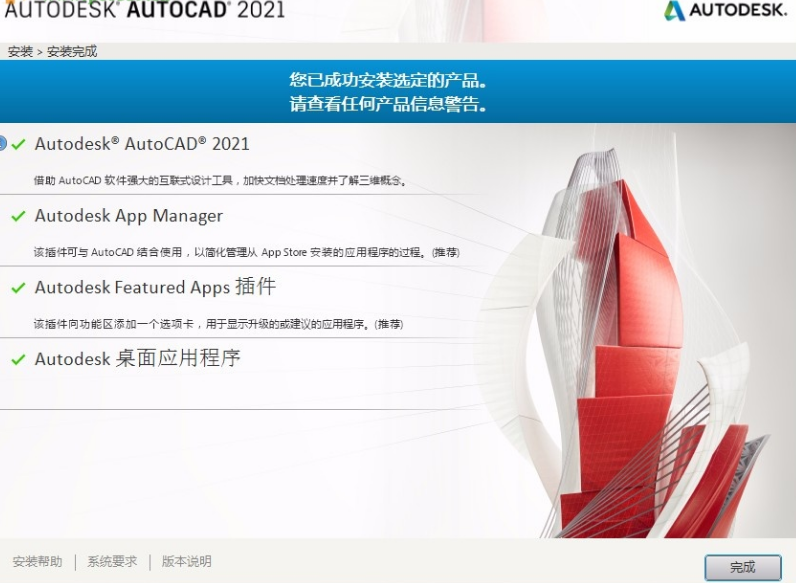The image size is (796, 583).
Task: Click the Autodesk logo in the header
Action: click(x=725, y=10)
